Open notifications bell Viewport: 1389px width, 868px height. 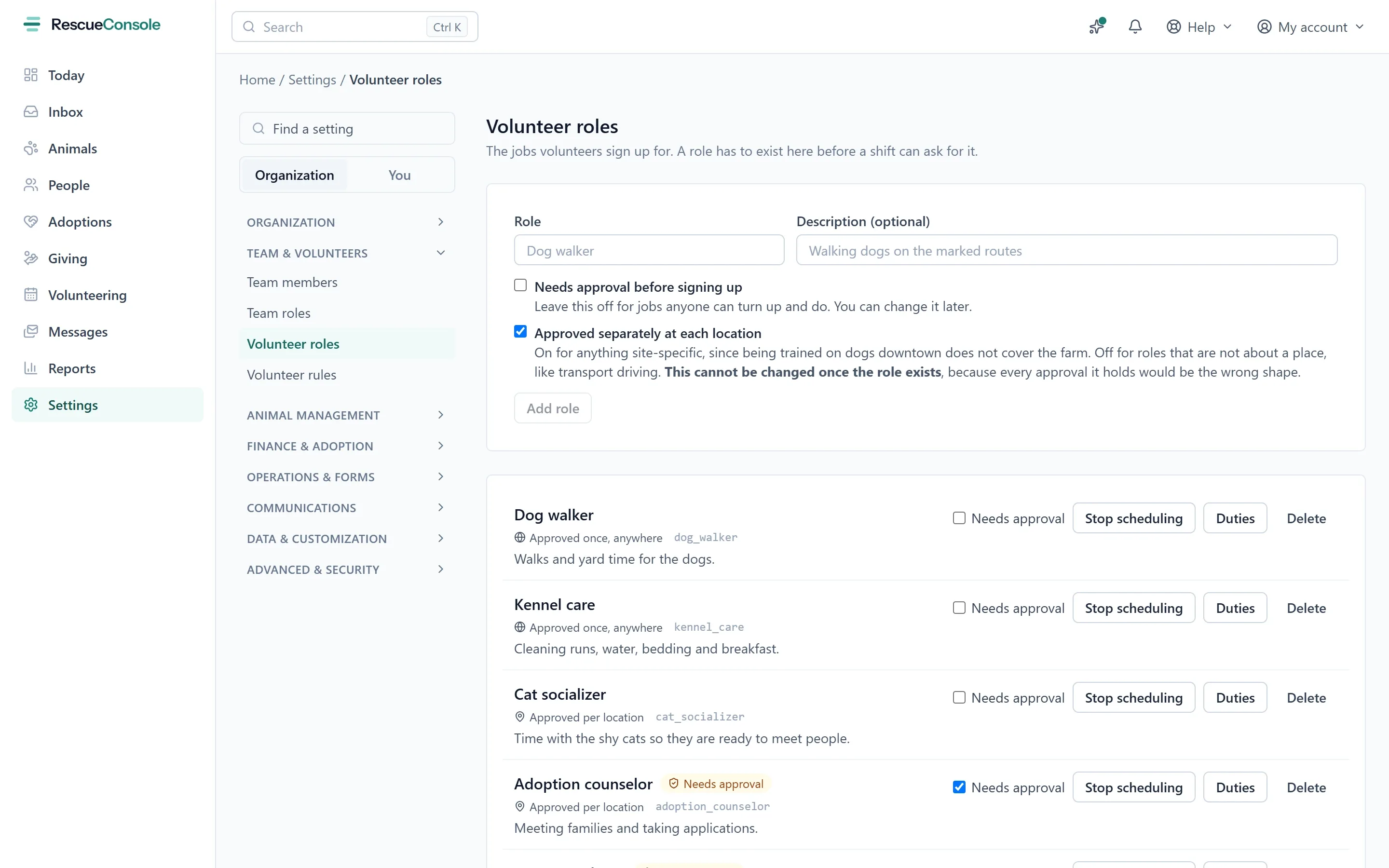tap(1135, 27)
